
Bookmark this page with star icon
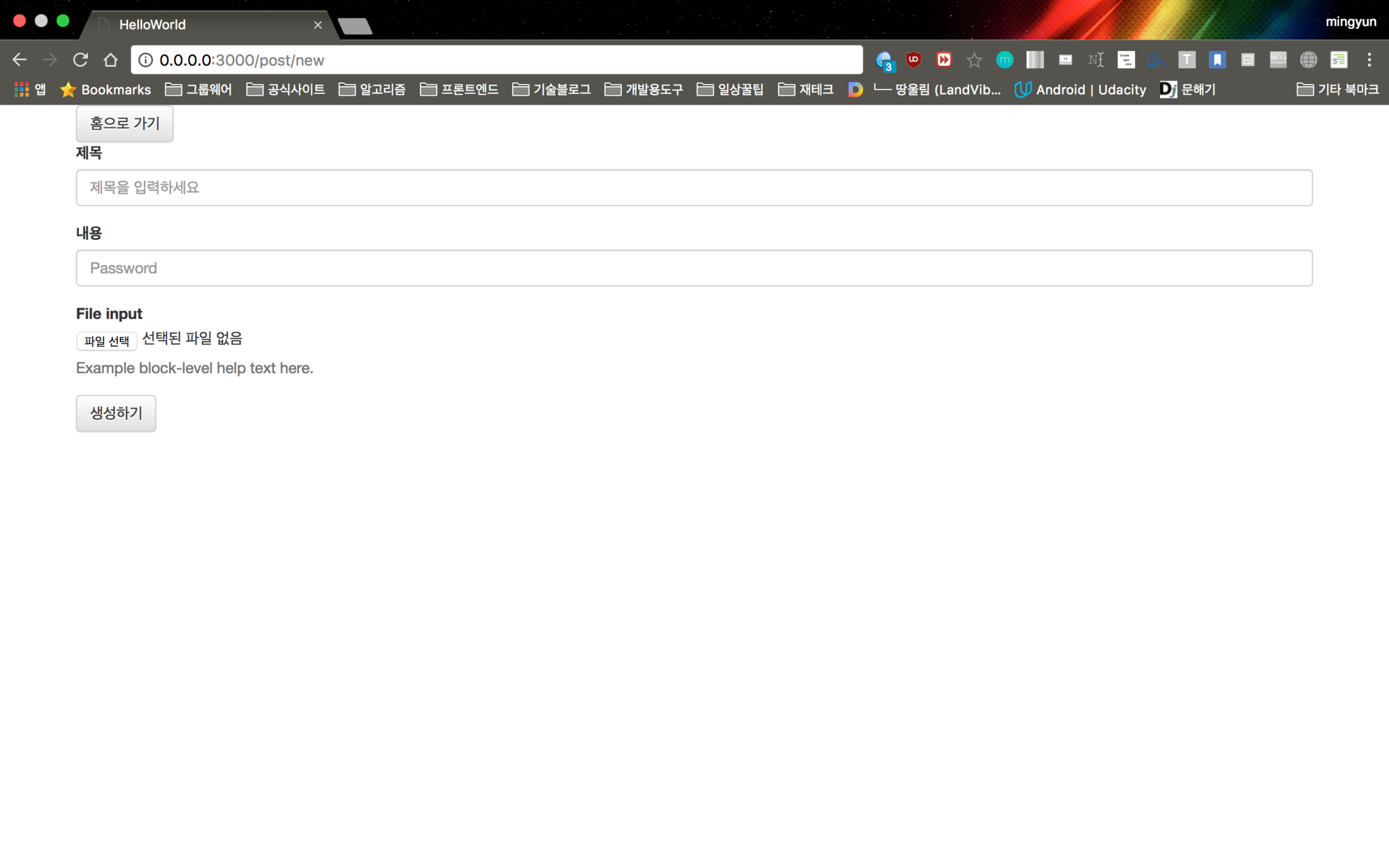pos(974,60)
